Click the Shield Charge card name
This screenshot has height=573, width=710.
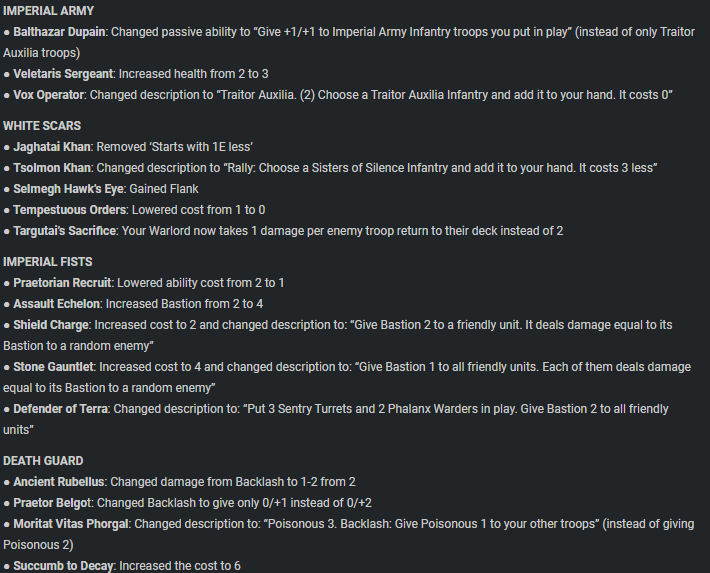pyautogui.click(x=51, y=325)
